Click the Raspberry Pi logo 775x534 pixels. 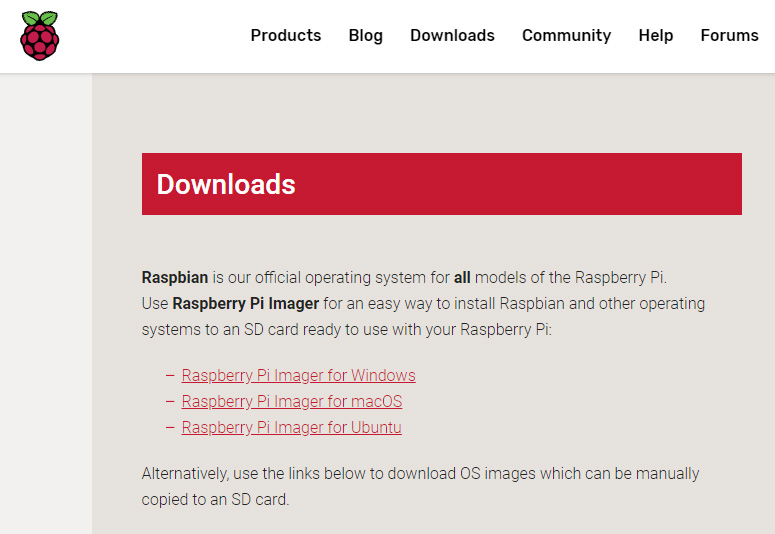pos(40,36)
